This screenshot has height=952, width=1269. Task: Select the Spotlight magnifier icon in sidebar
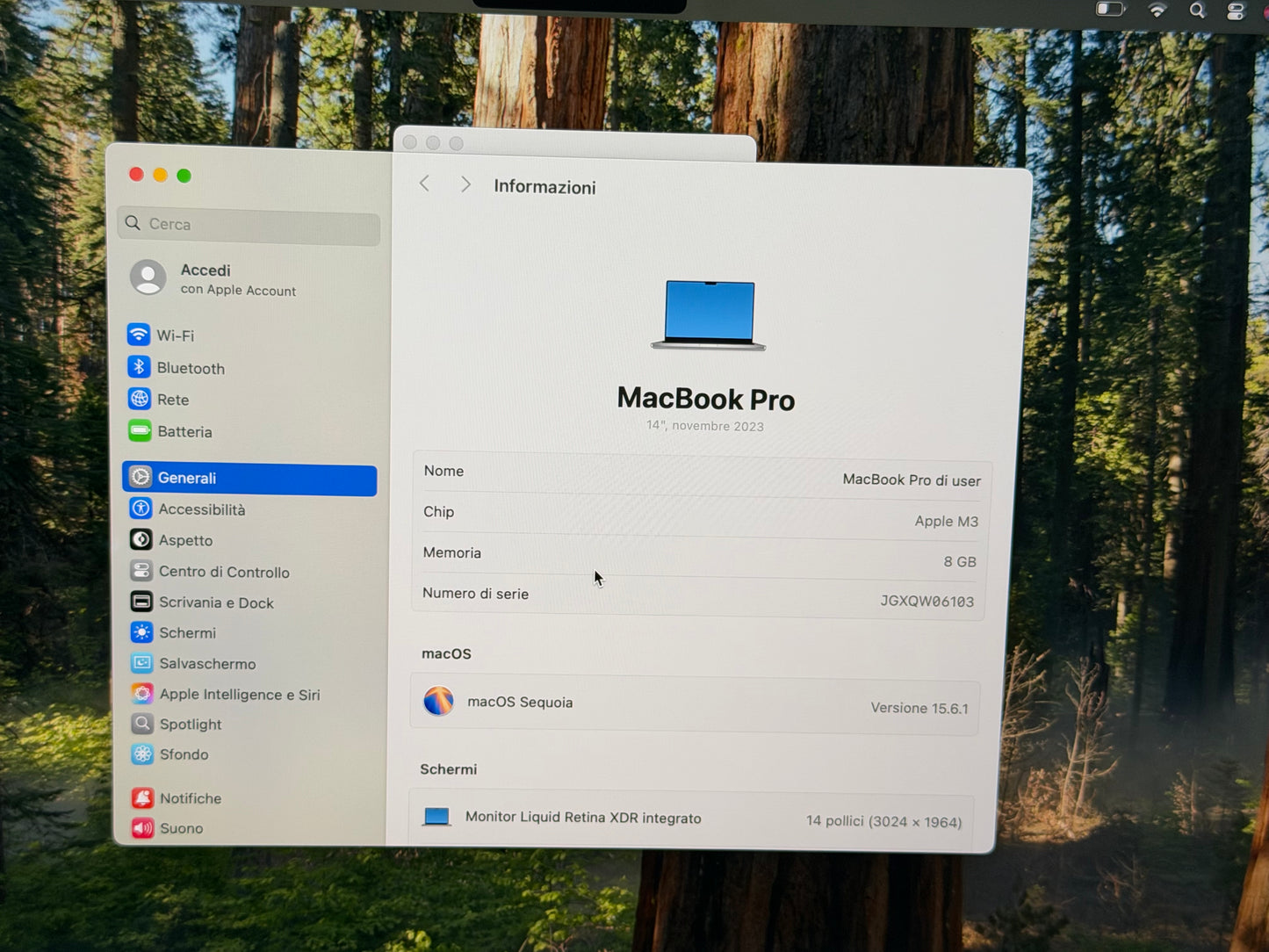click(142, 724)
